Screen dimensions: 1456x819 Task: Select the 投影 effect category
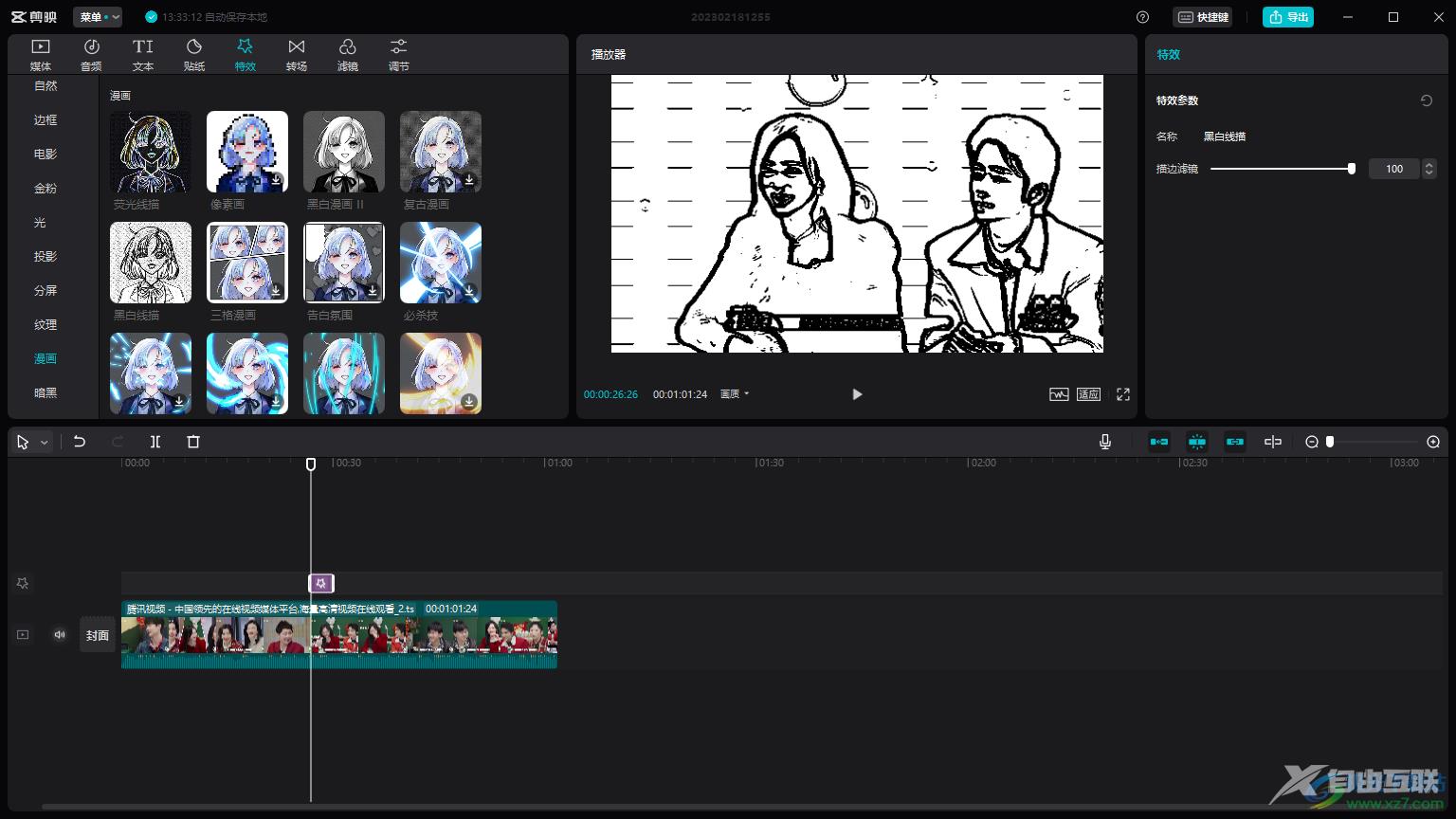(45, 256)
